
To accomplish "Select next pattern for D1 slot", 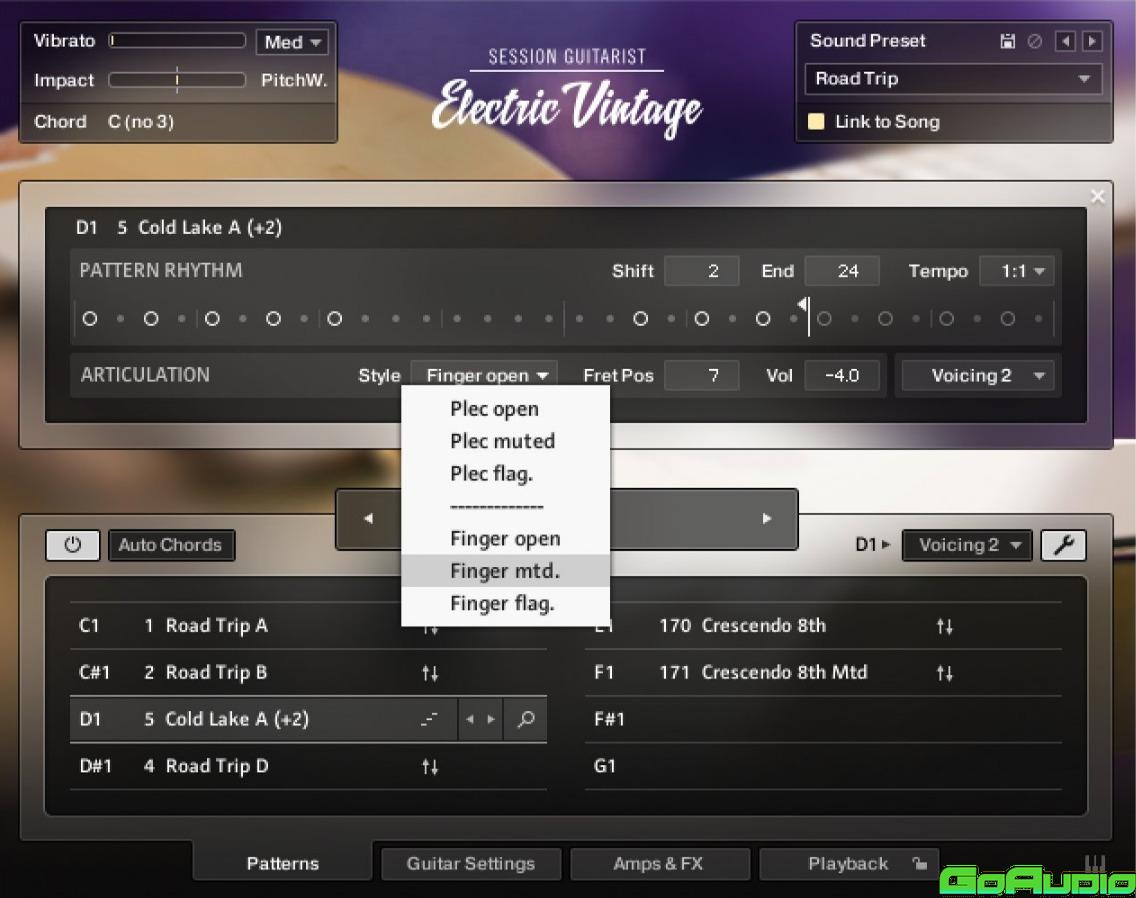I will [x=491, y=719].
